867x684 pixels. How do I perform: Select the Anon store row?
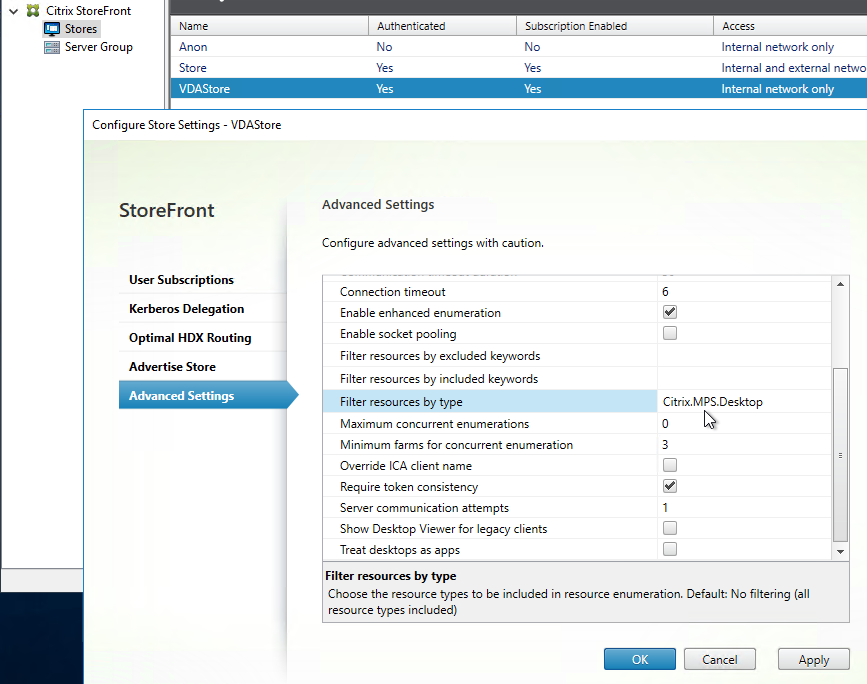pyautogui.click(x=519, y=46)
